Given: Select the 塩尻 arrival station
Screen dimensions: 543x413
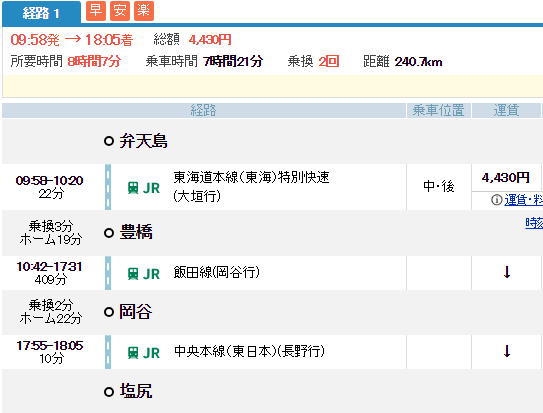Looking at the screenshot, I should pyautogui.click(x=136, y=391).
